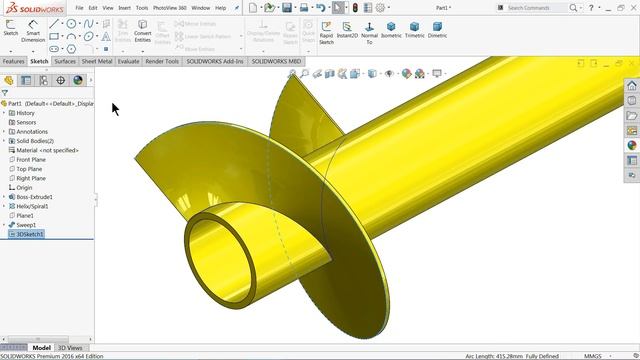This screenshot has height=360, width=640.
Task: Switch to the Sheet Metal tab
Action: click(x=97, y=61)
